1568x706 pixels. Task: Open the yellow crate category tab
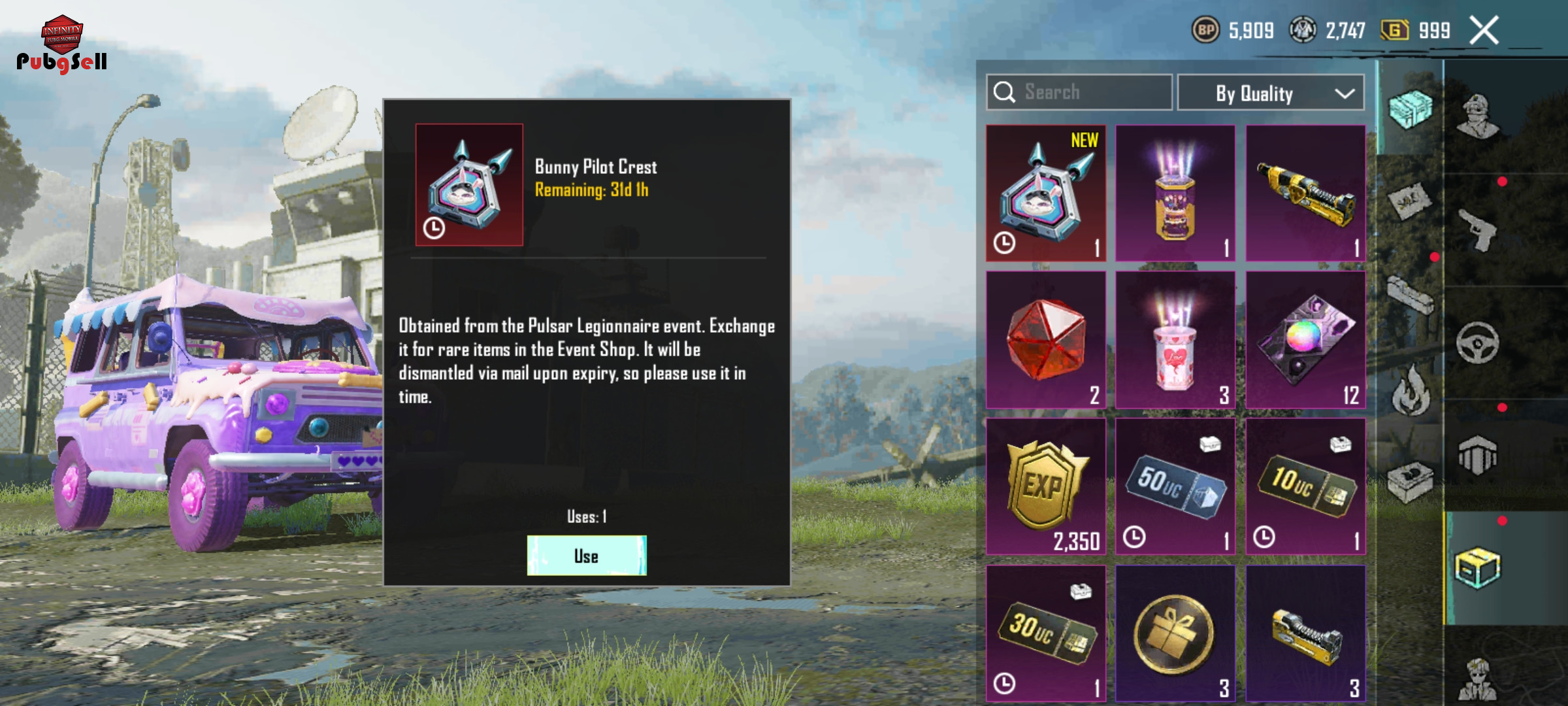click(x=1477, y=568)
